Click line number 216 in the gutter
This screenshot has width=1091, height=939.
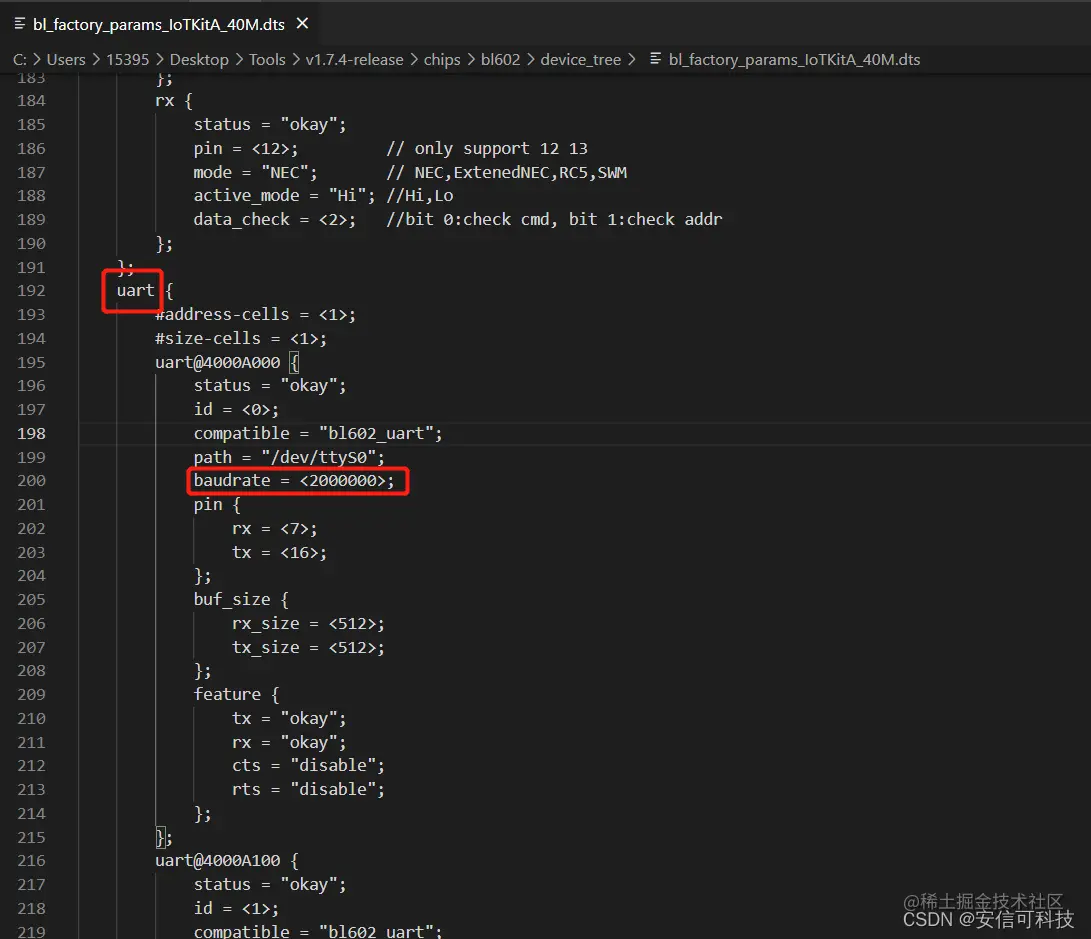point(31,861)
